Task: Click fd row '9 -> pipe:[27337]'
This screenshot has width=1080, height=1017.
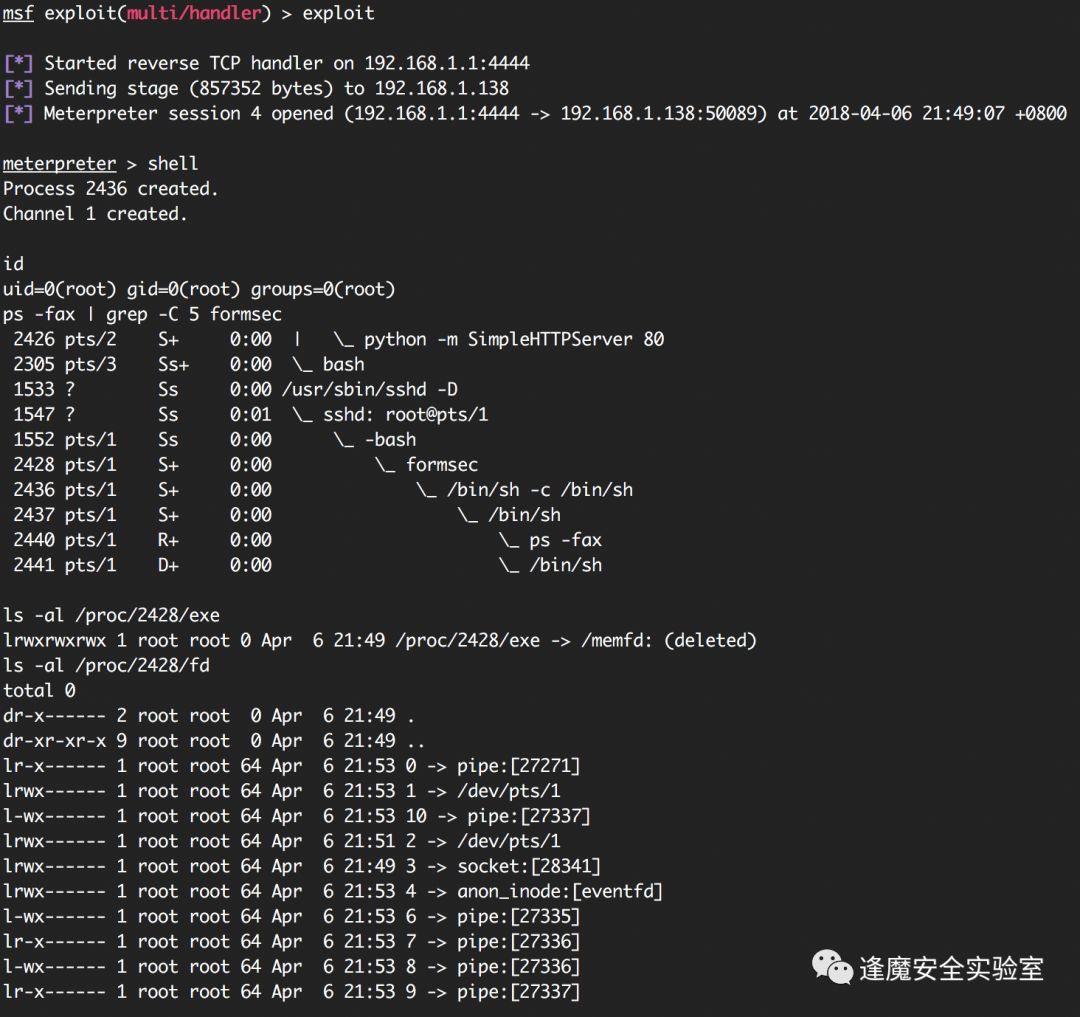Action: pyautogui.click(x=291, y=992)
